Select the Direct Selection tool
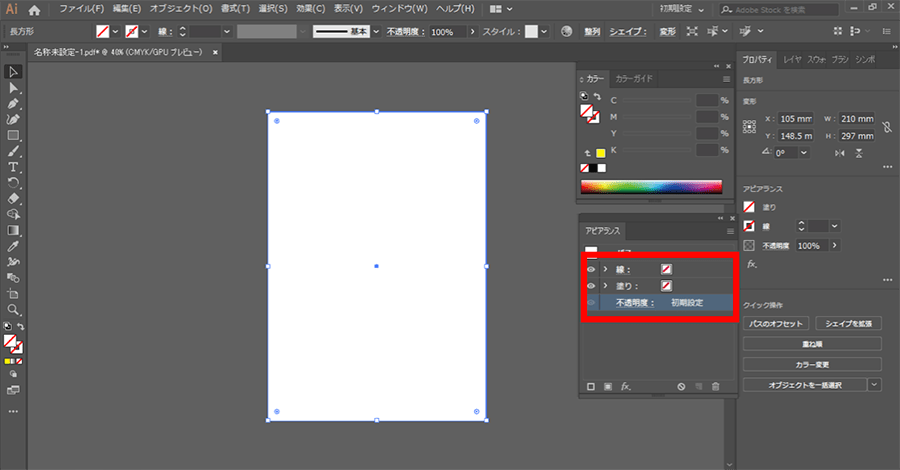 click(x=14, y=88)
